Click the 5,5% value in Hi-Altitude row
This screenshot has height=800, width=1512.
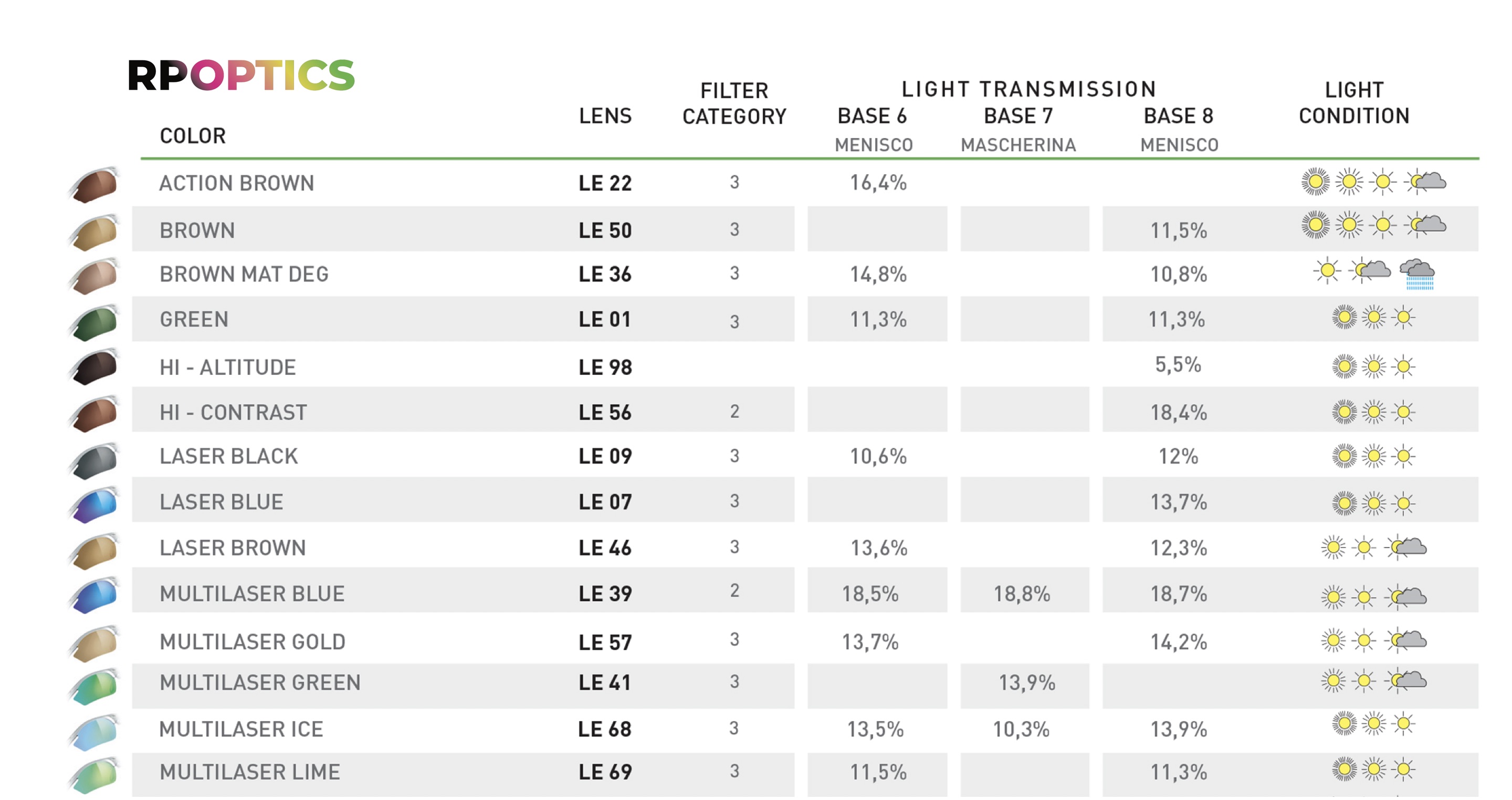coord(1178,365)
